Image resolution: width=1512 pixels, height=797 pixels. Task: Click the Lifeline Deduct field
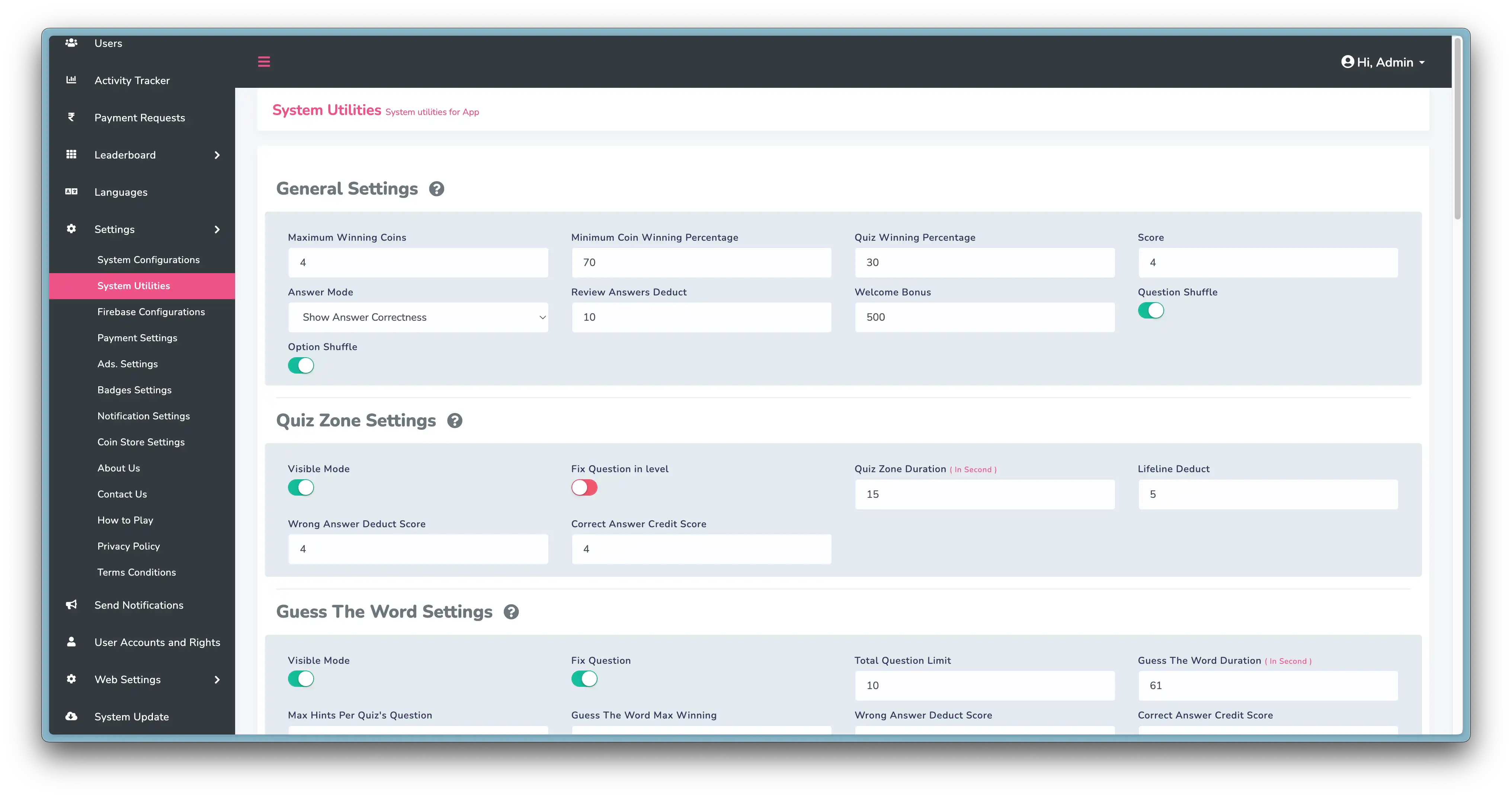click(x=1268, y=494)
